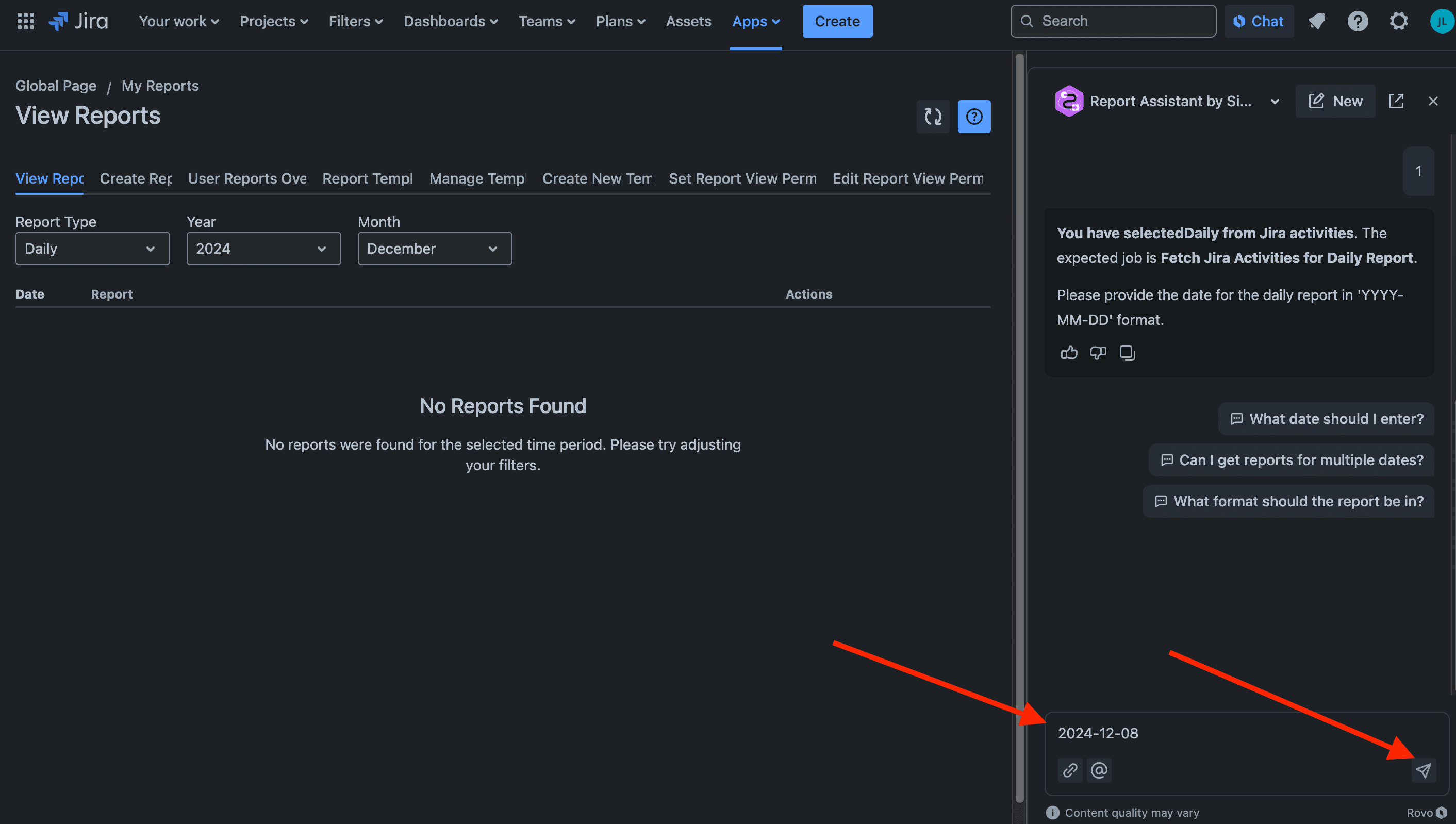Expand the Apps menu

pyautogui.click(x=756, y=21)
